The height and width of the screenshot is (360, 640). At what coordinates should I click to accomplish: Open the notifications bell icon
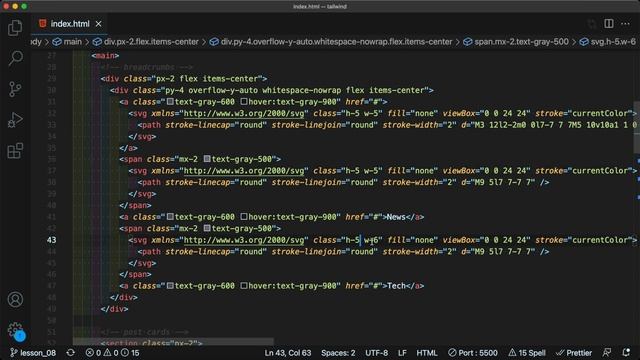pos(626,353)
